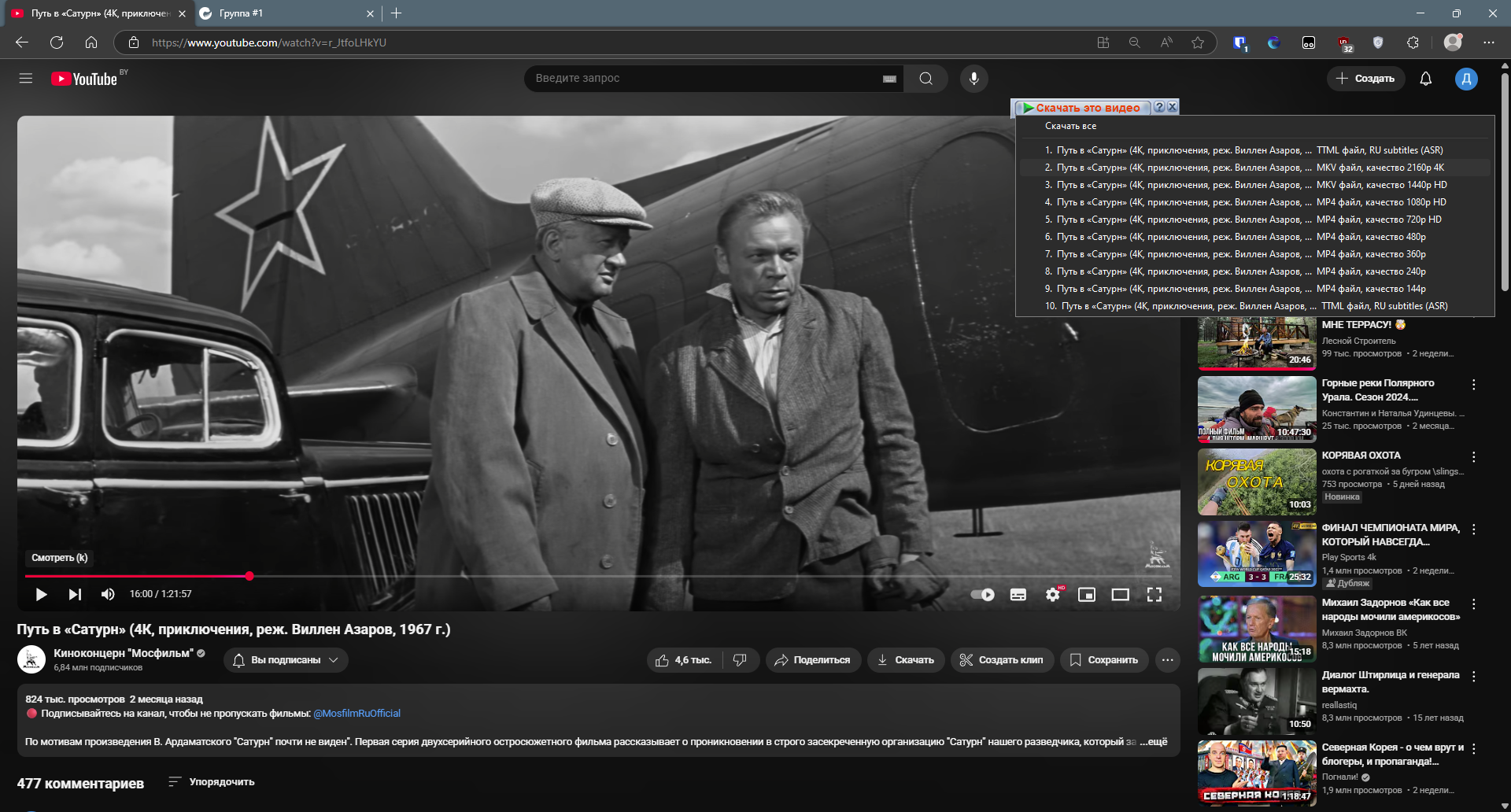This screenshot has height=812, width=1511.
Task: Open YouTube notifications bell
Action: [x=1425, y=79]
